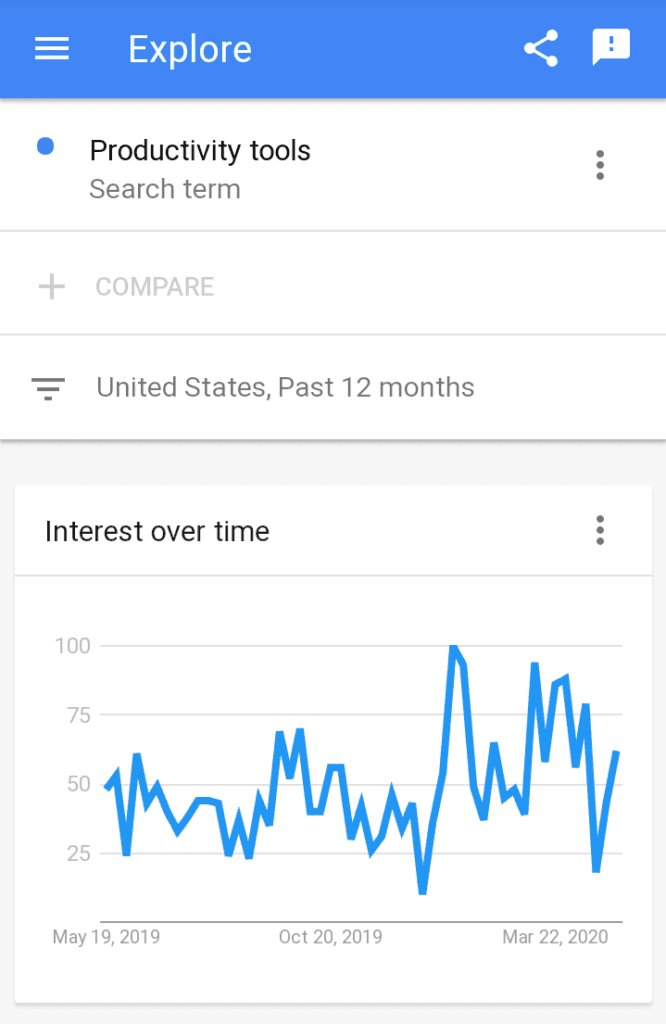666x1024 pixels.
Task: Open the send feedback icon
Action: coord(610,47)
